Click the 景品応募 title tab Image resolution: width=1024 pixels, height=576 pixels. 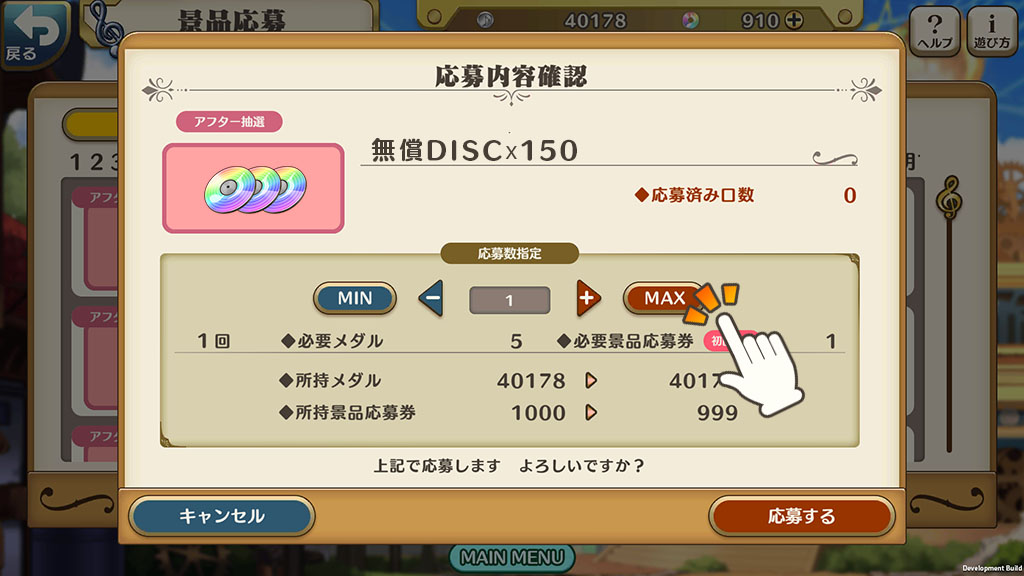point(232,20)
